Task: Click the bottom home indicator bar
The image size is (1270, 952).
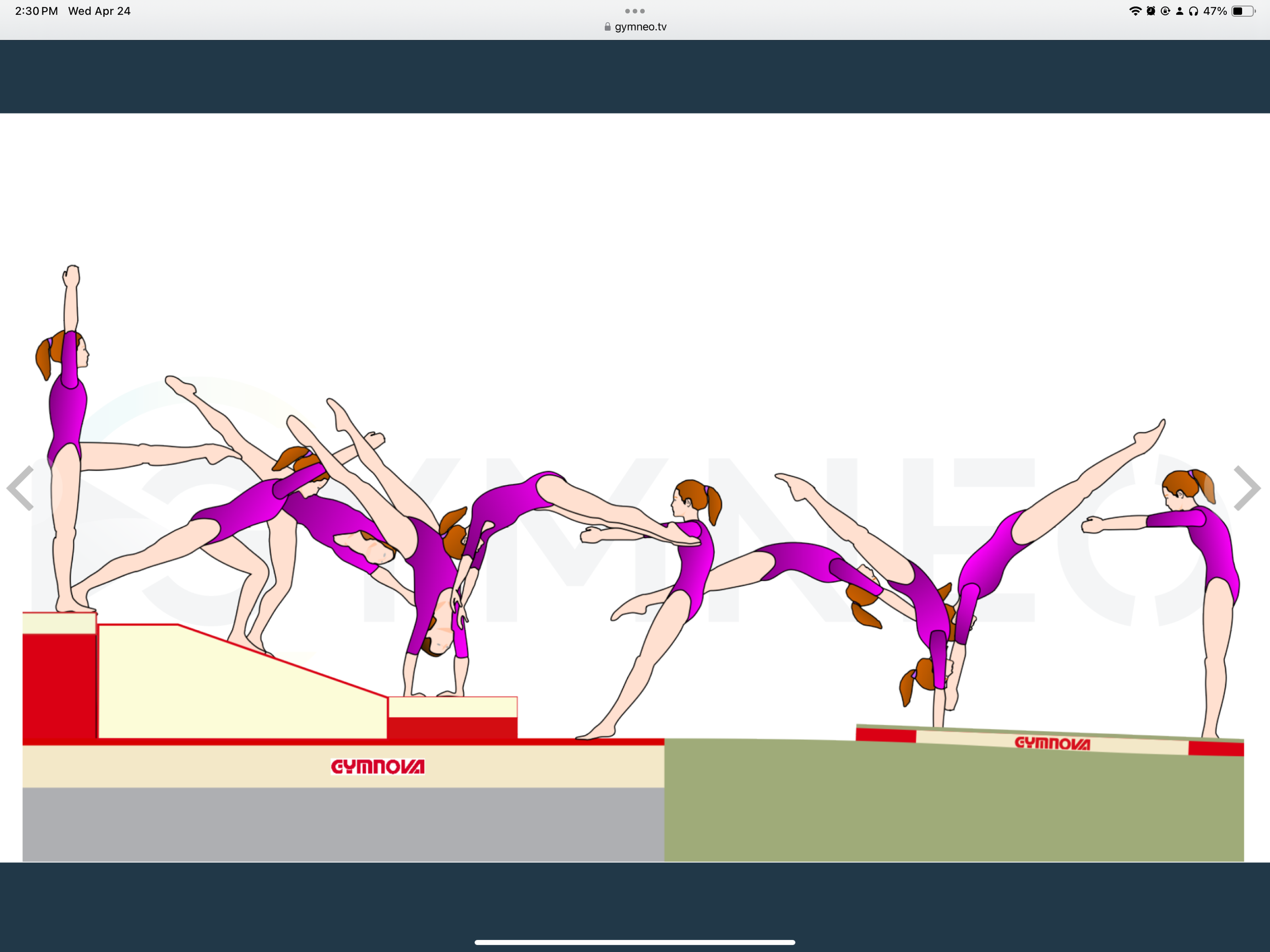Action: tap(634, 942)
